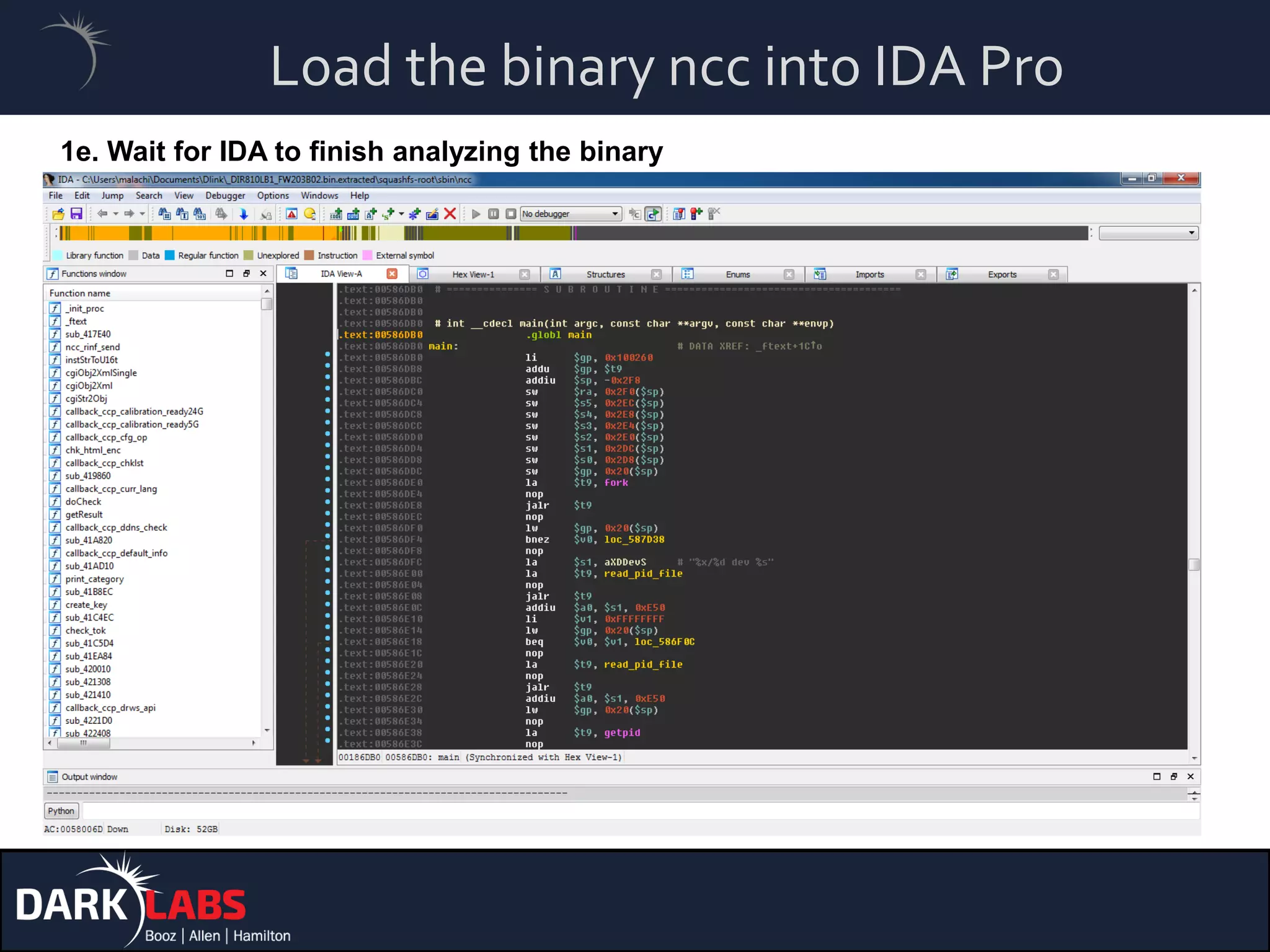Open the No debugger selection dropdown

[x=571, y=214]
